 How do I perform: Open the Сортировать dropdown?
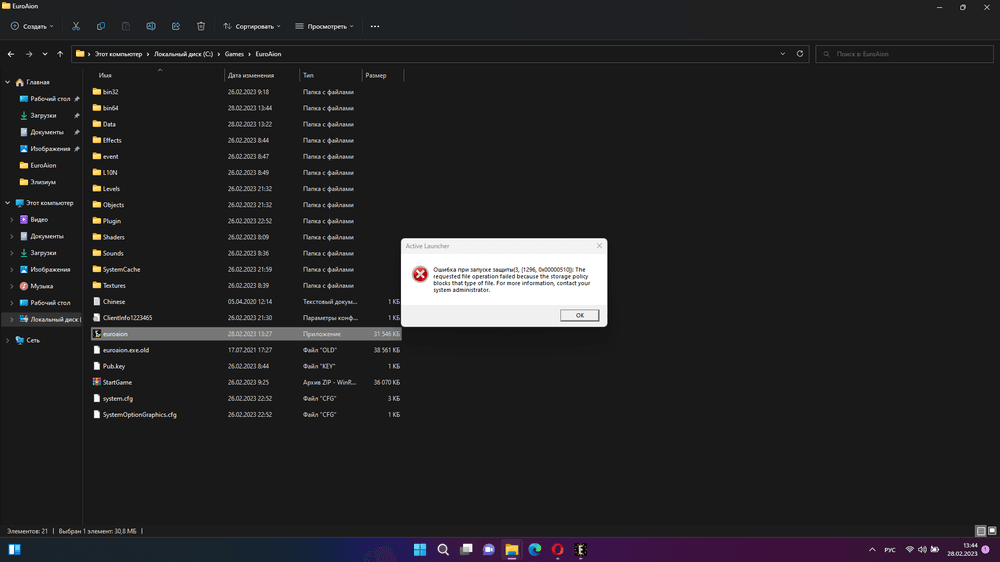point(251,26)
